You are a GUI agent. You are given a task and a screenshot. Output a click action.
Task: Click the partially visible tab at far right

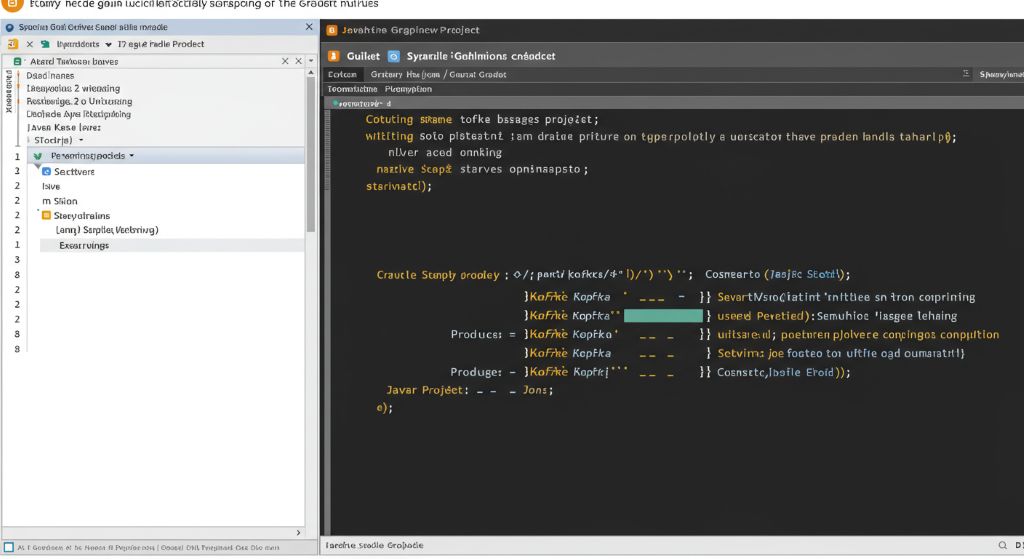(1000, 74)
